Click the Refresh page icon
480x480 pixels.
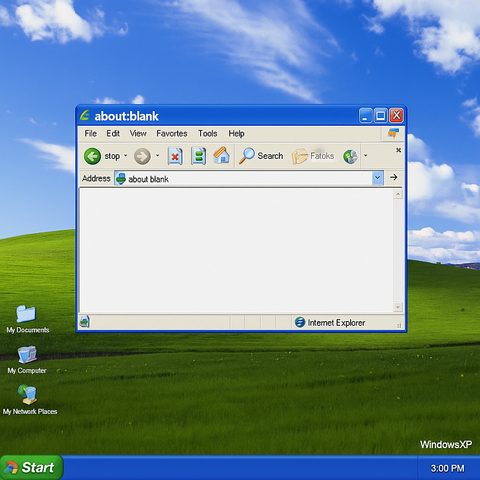pyautogui.click(x=199, y=156)
